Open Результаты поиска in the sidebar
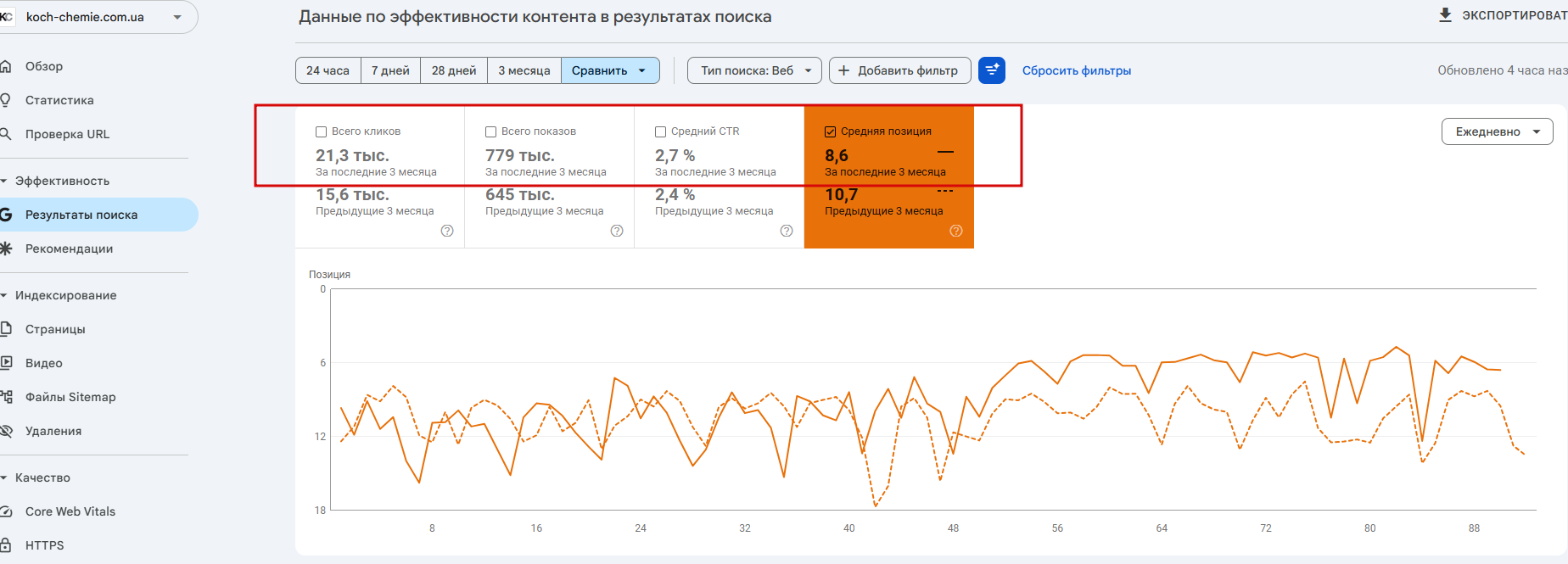This screenshot has height=564, width=1568. (x=98, y=215)
